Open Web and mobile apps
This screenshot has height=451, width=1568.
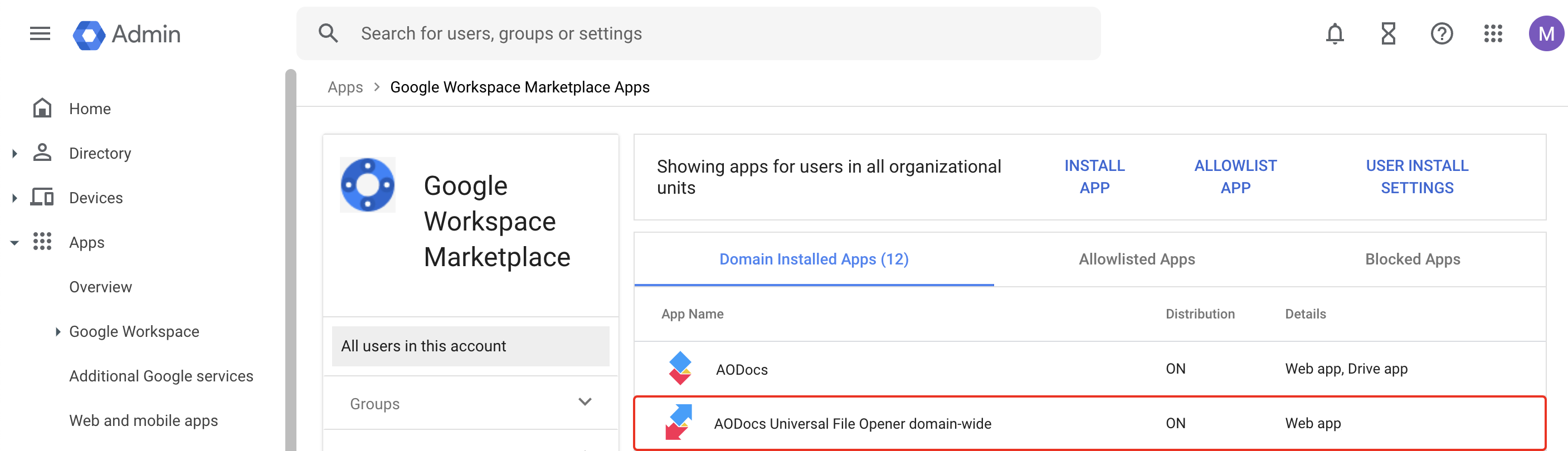coord(144,420)
